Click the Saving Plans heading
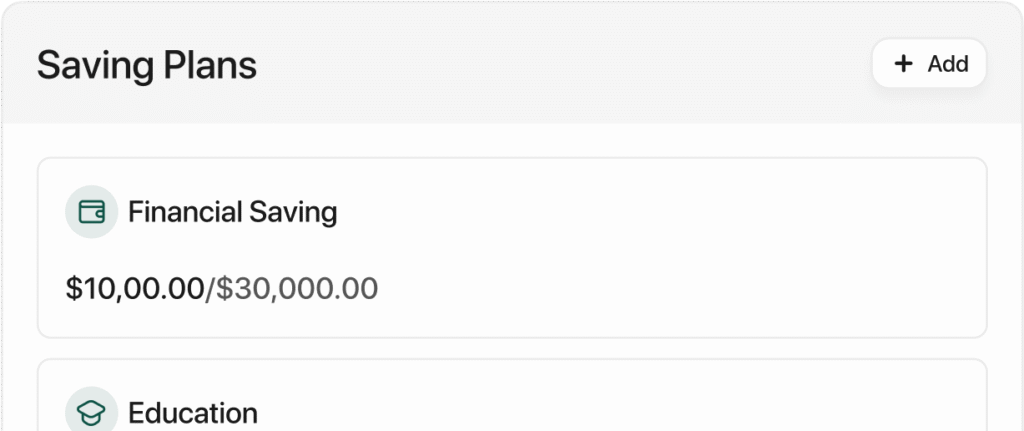This screenshot has height=431, width=1024. click(147, 65)
